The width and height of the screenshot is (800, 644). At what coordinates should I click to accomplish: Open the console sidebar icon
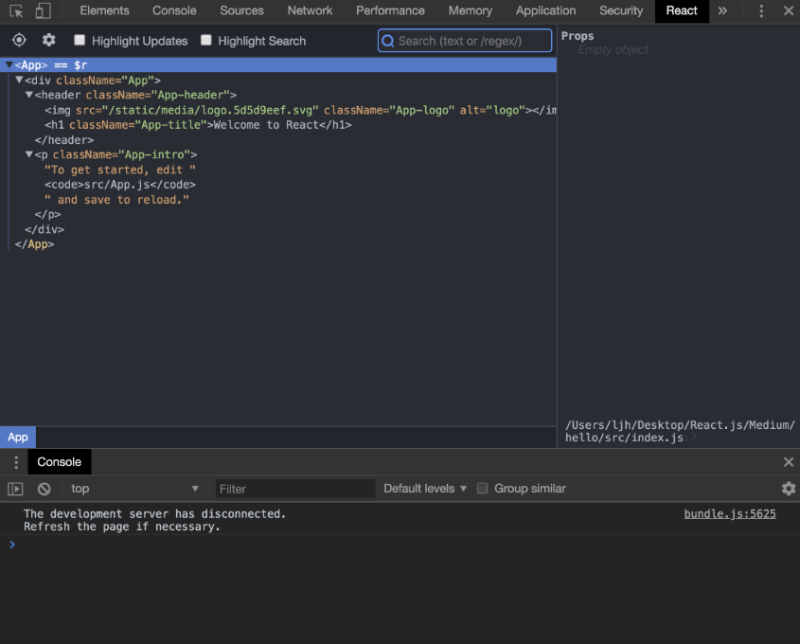coord(14,488)
